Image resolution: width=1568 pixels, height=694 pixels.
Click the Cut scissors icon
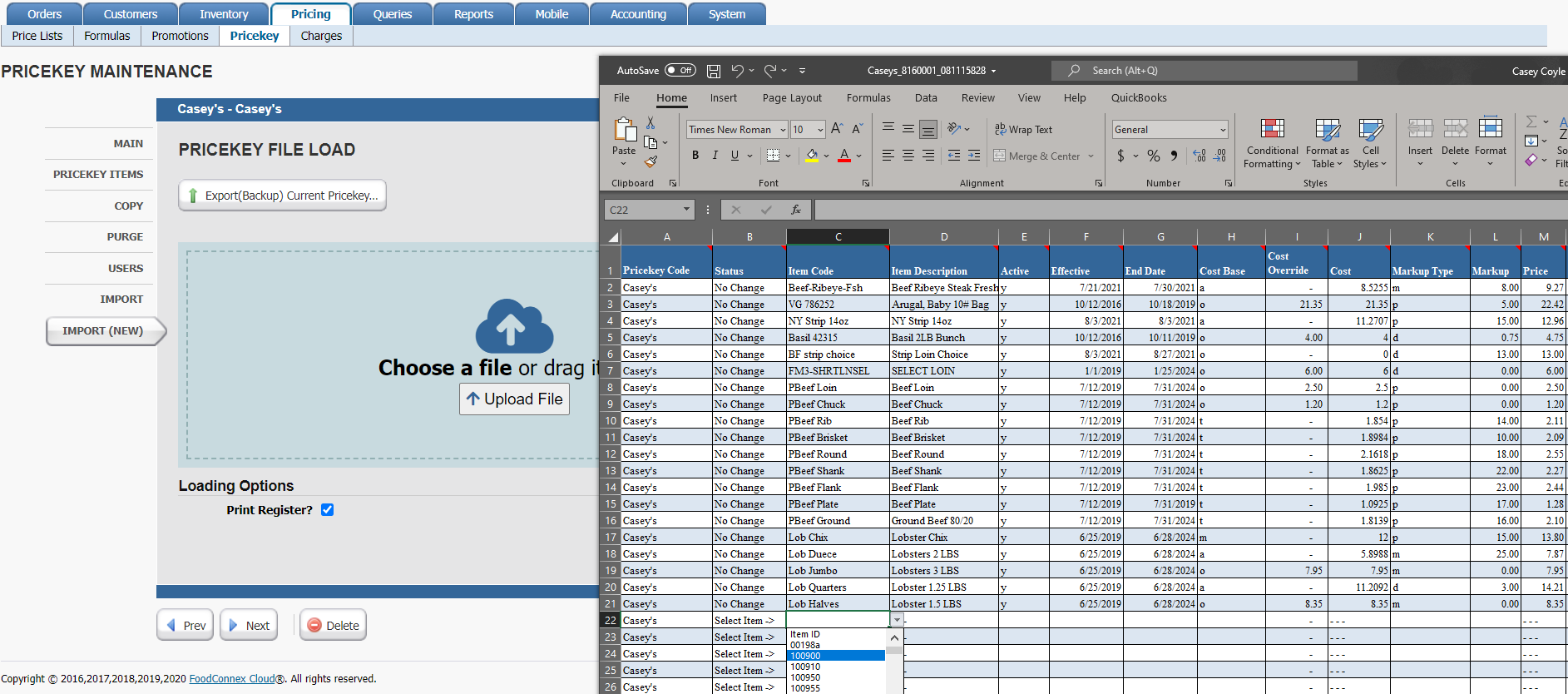point(650,123)
